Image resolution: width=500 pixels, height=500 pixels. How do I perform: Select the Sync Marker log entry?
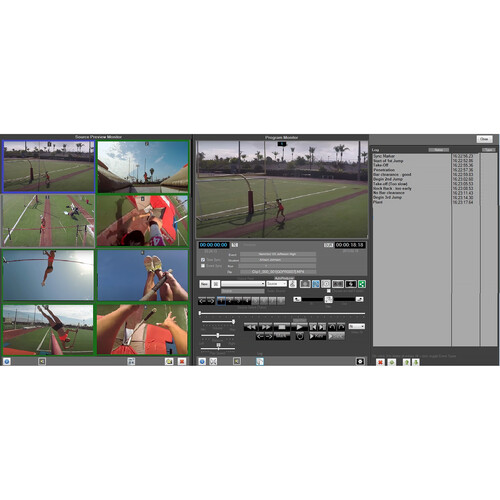(x=384, y=156)
